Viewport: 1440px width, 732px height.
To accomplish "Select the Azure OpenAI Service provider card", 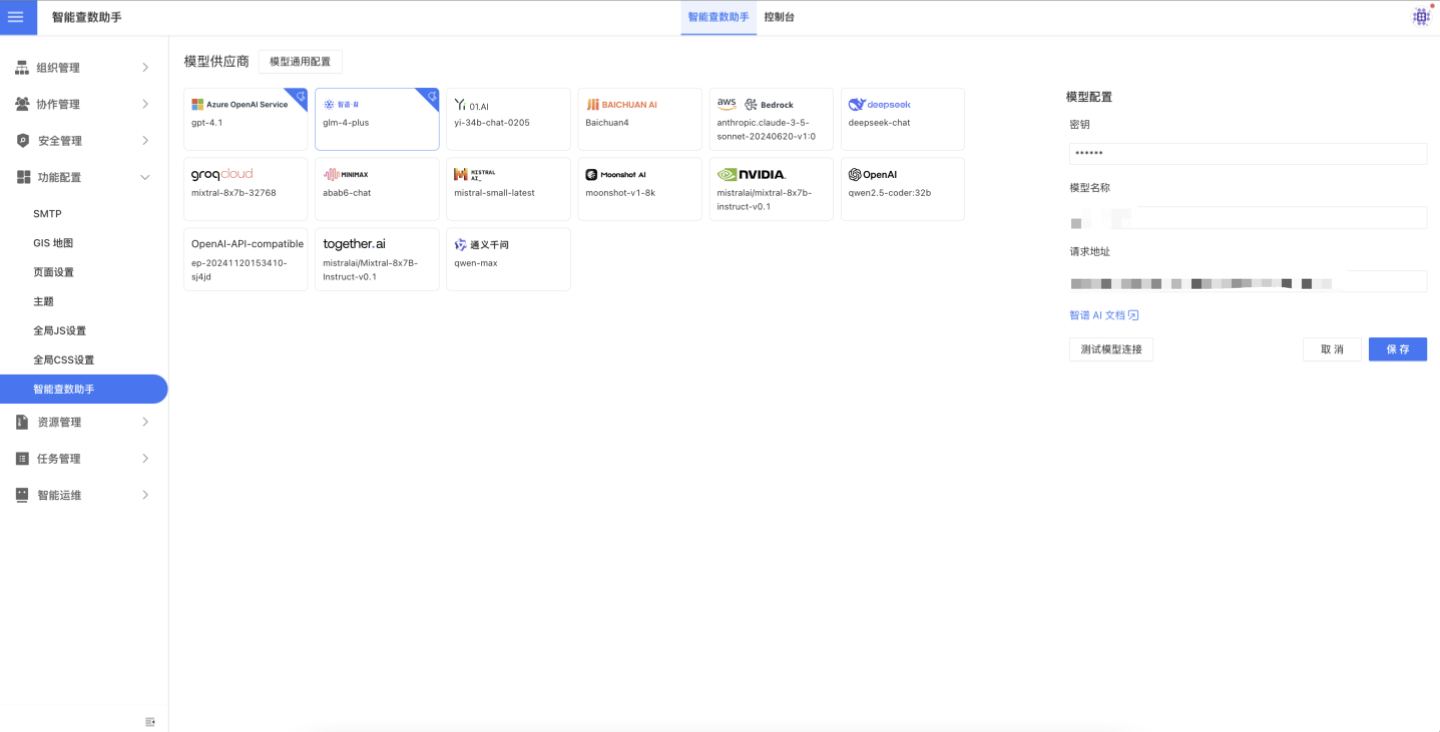I will point(246,119).
